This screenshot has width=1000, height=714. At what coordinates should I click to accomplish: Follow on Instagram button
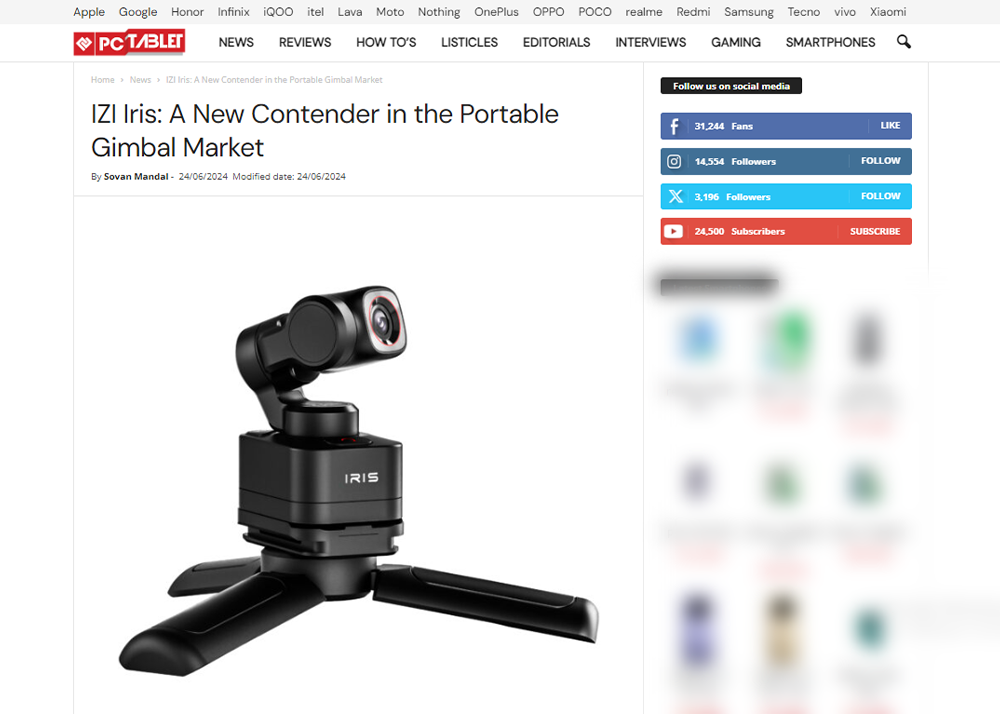tap(881, 161)
